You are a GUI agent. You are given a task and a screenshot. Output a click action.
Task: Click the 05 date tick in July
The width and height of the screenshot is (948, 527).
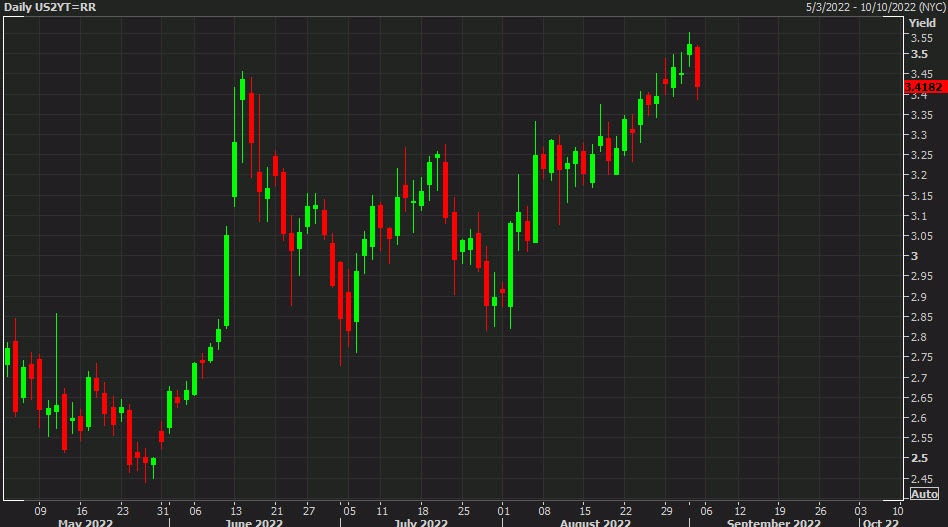349,511
